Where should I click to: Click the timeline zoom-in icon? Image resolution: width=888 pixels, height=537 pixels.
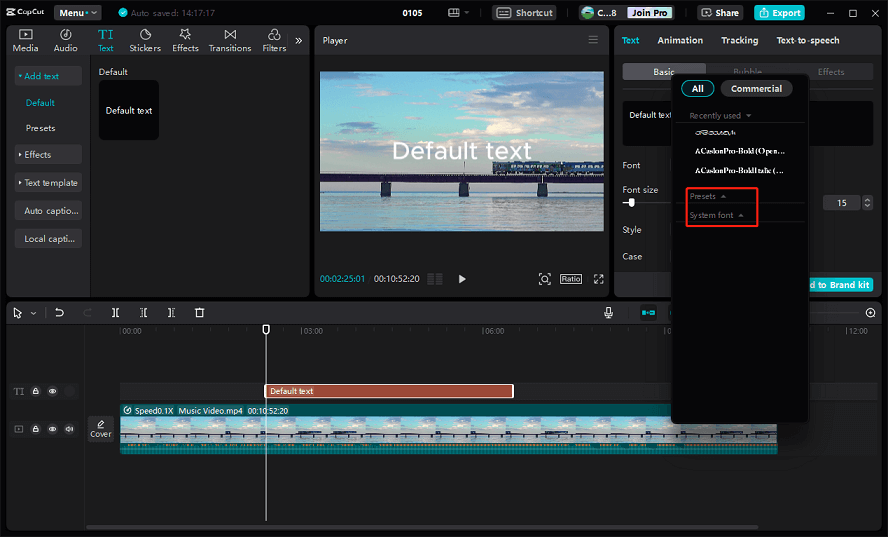(870, 313)
